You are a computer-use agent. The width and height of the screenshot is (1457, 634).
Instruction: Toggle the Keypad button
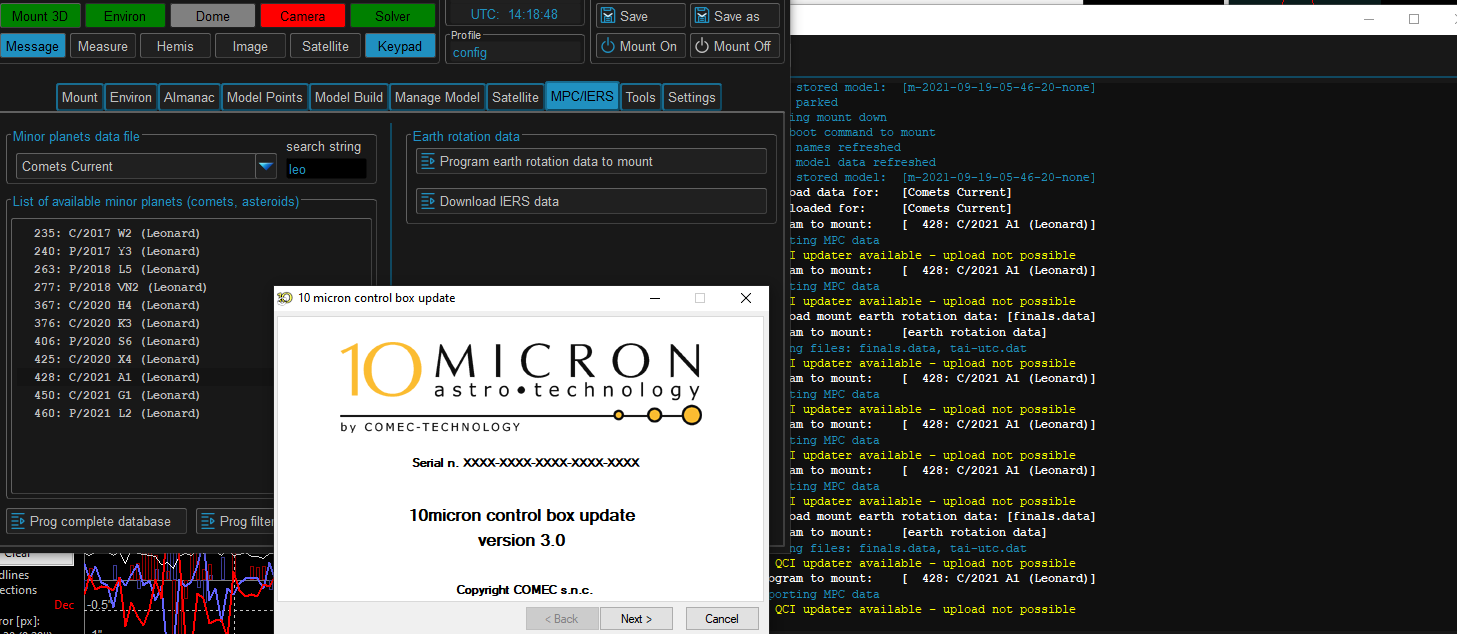[x=400, y=46]
